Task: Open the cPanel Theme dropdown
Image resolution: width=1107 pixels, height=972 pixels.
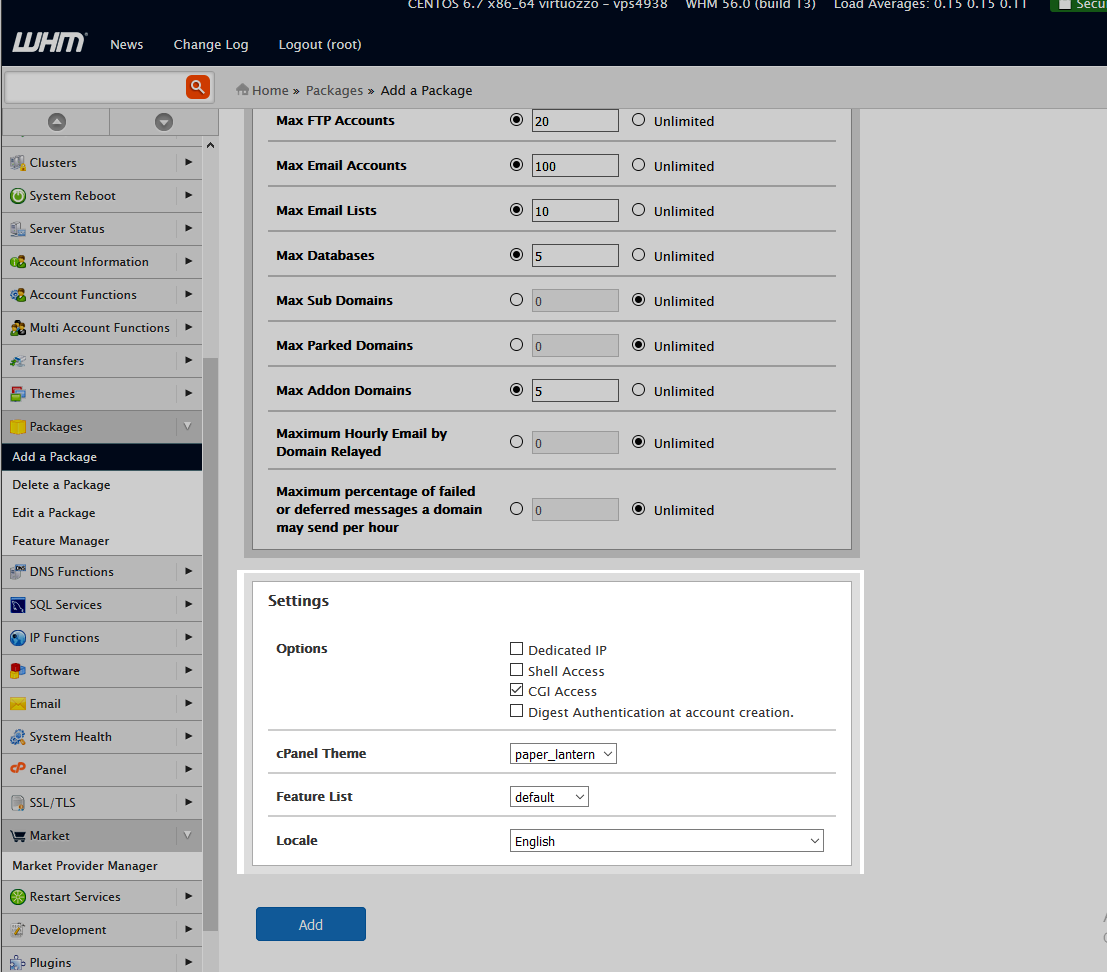Action: [x=563, y=754]
